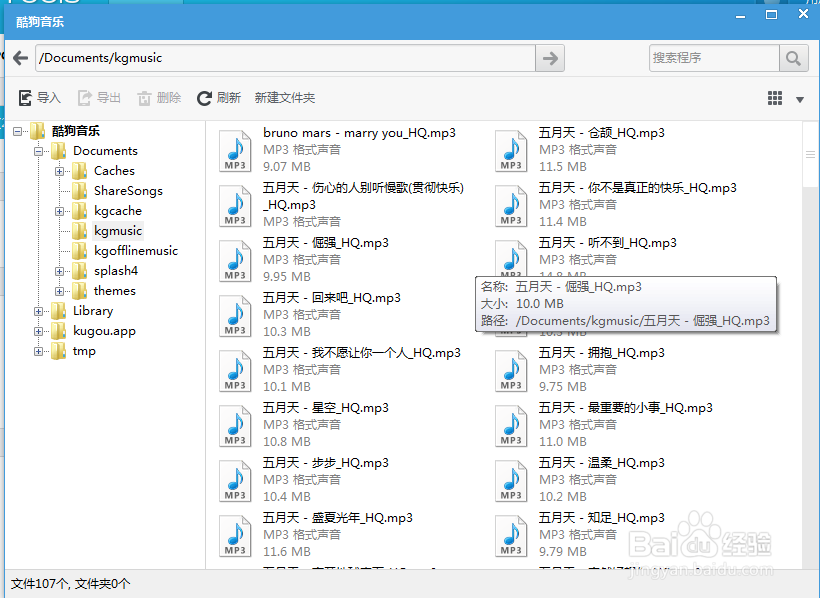Open the view mode dropdown arrow
Image resolution: width=820 pixels, height=598 pixels.
coord(800,99)
